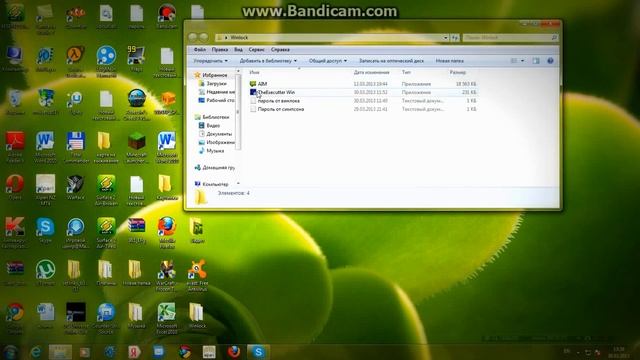This screenshot has width=640, height=360.
Task: Open the Справка menu
Action: [280, 49]
